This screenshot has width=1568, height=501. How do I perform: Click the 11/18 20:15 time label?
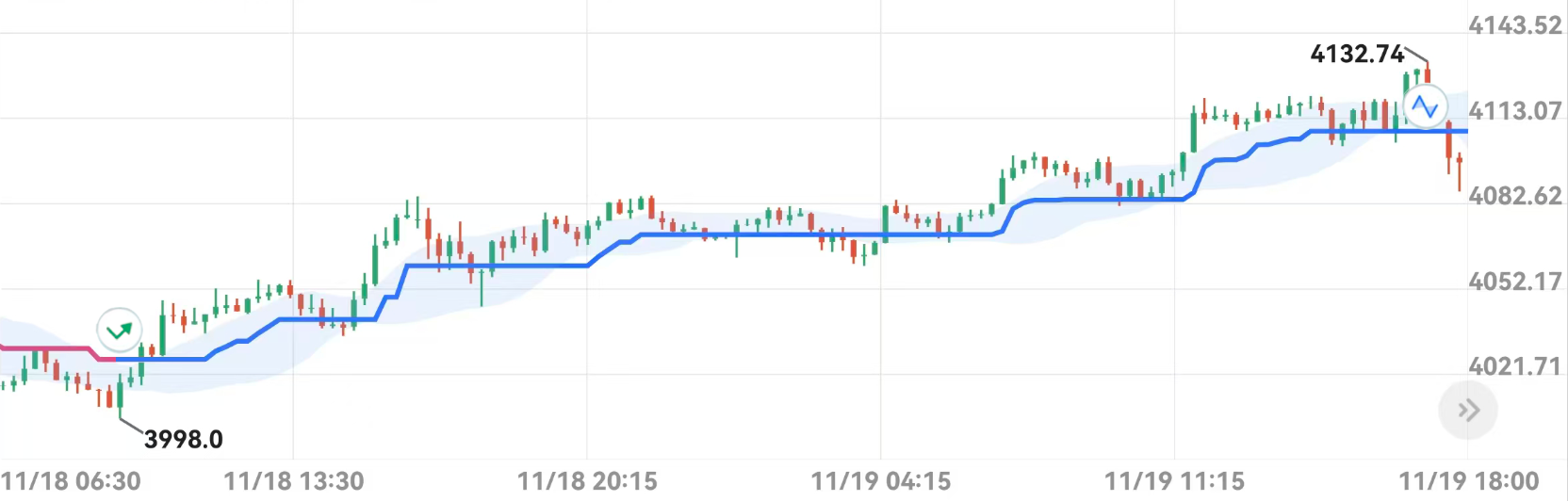coord(587,482)
